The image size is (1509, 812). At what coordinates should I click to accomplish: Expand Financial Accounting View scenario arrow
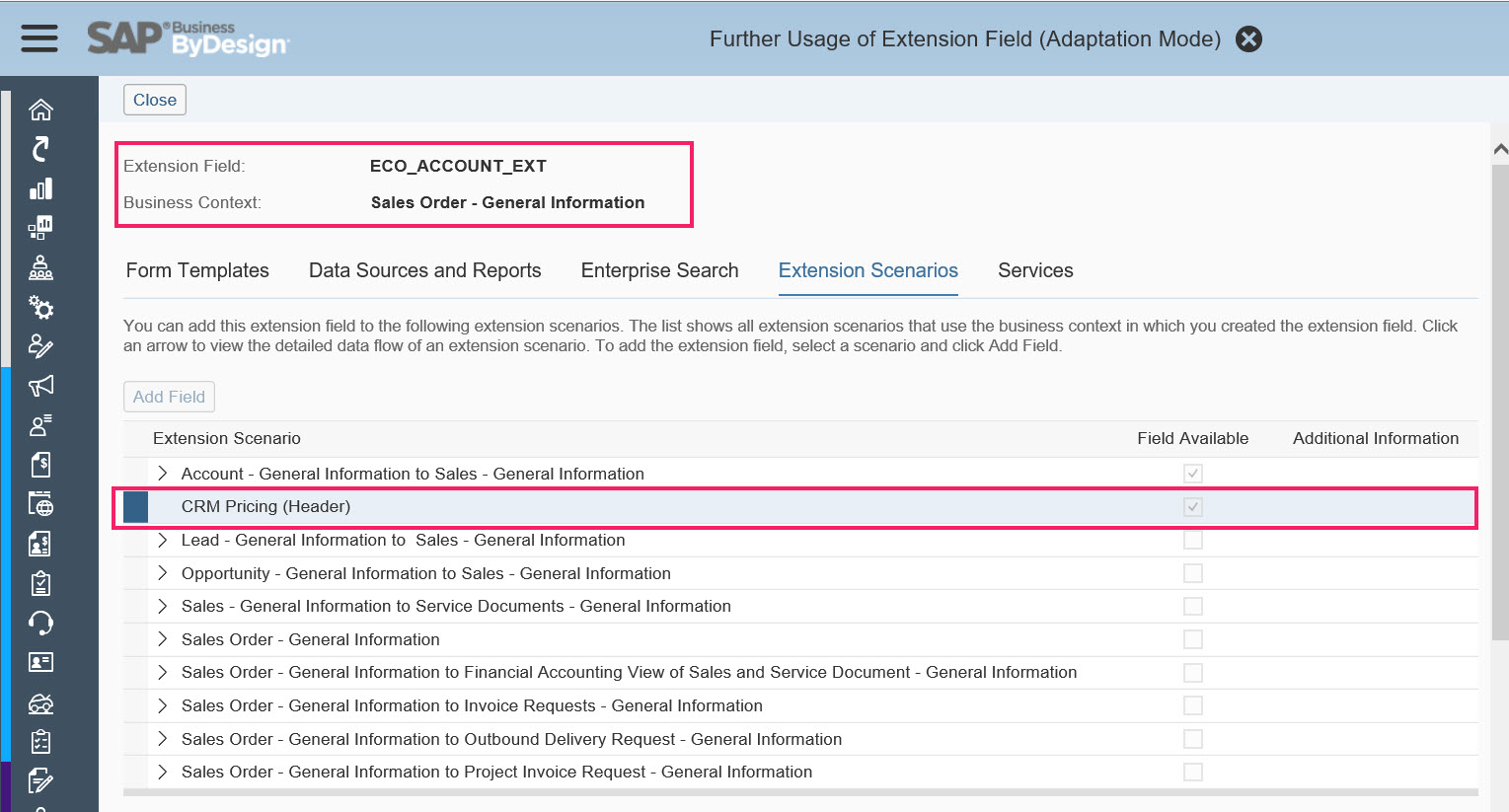(163, 672)
